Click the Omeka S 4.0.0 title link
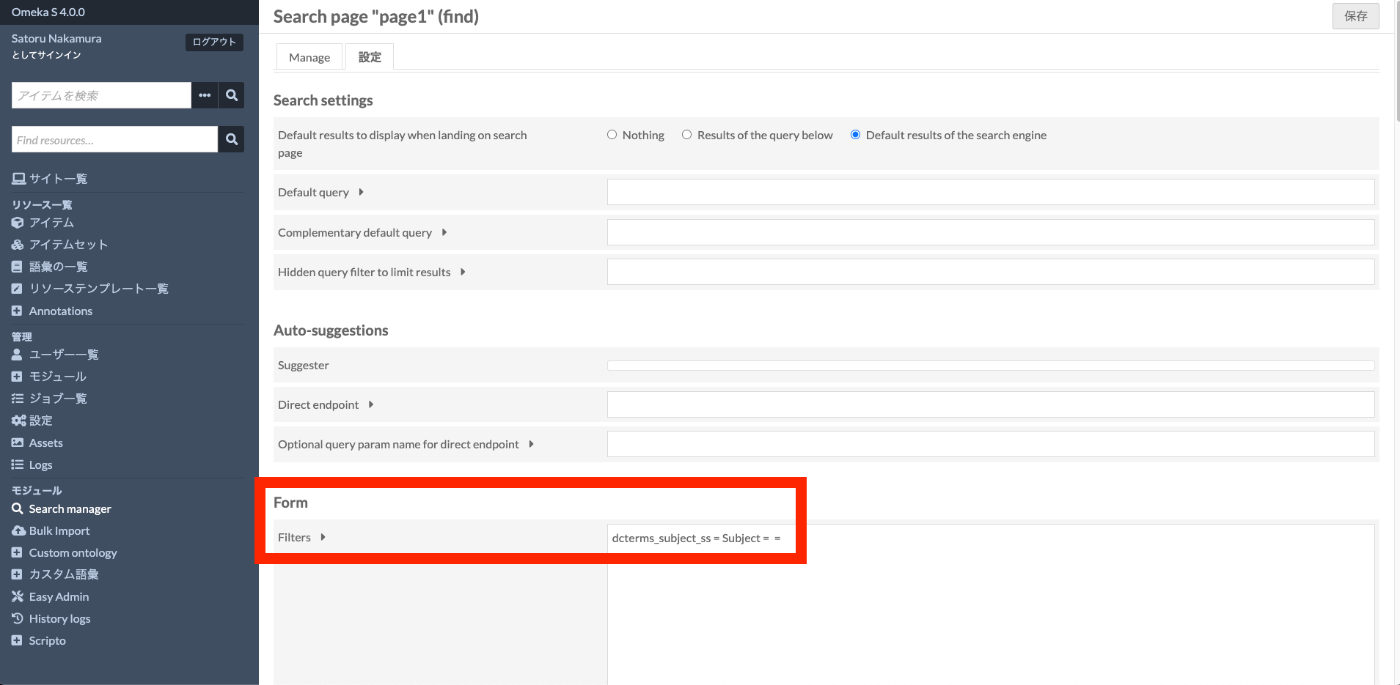This screenshot has width=1400, height=685. click(x=48, y=12)
